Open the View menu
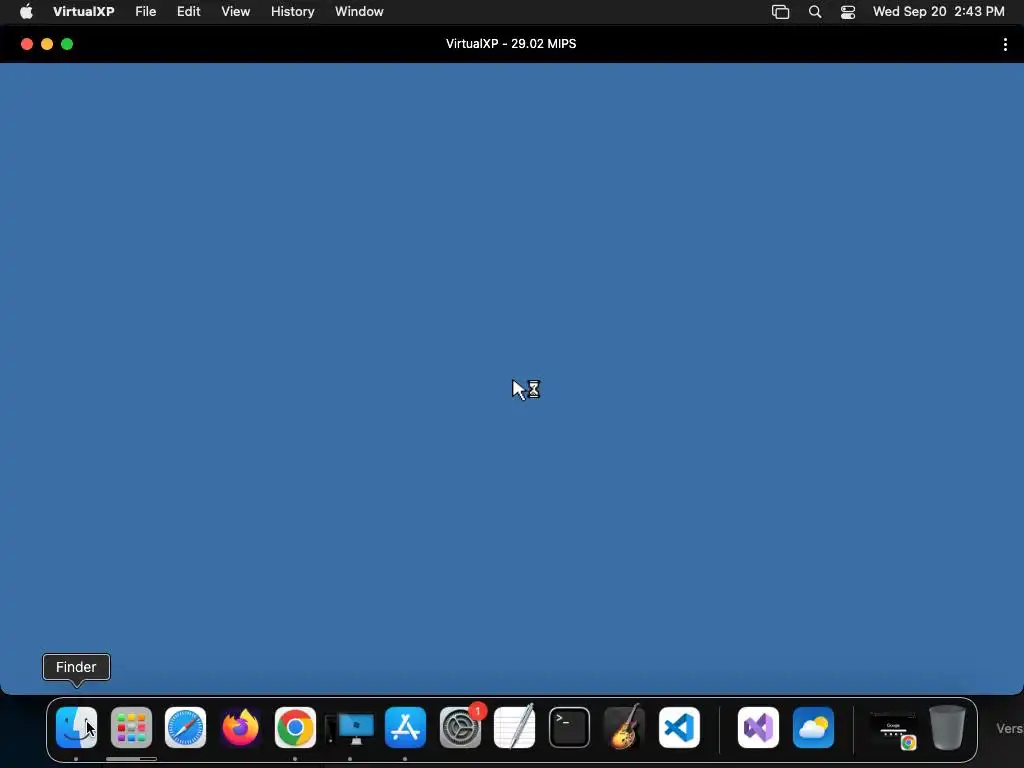 [x=236, y=12]
